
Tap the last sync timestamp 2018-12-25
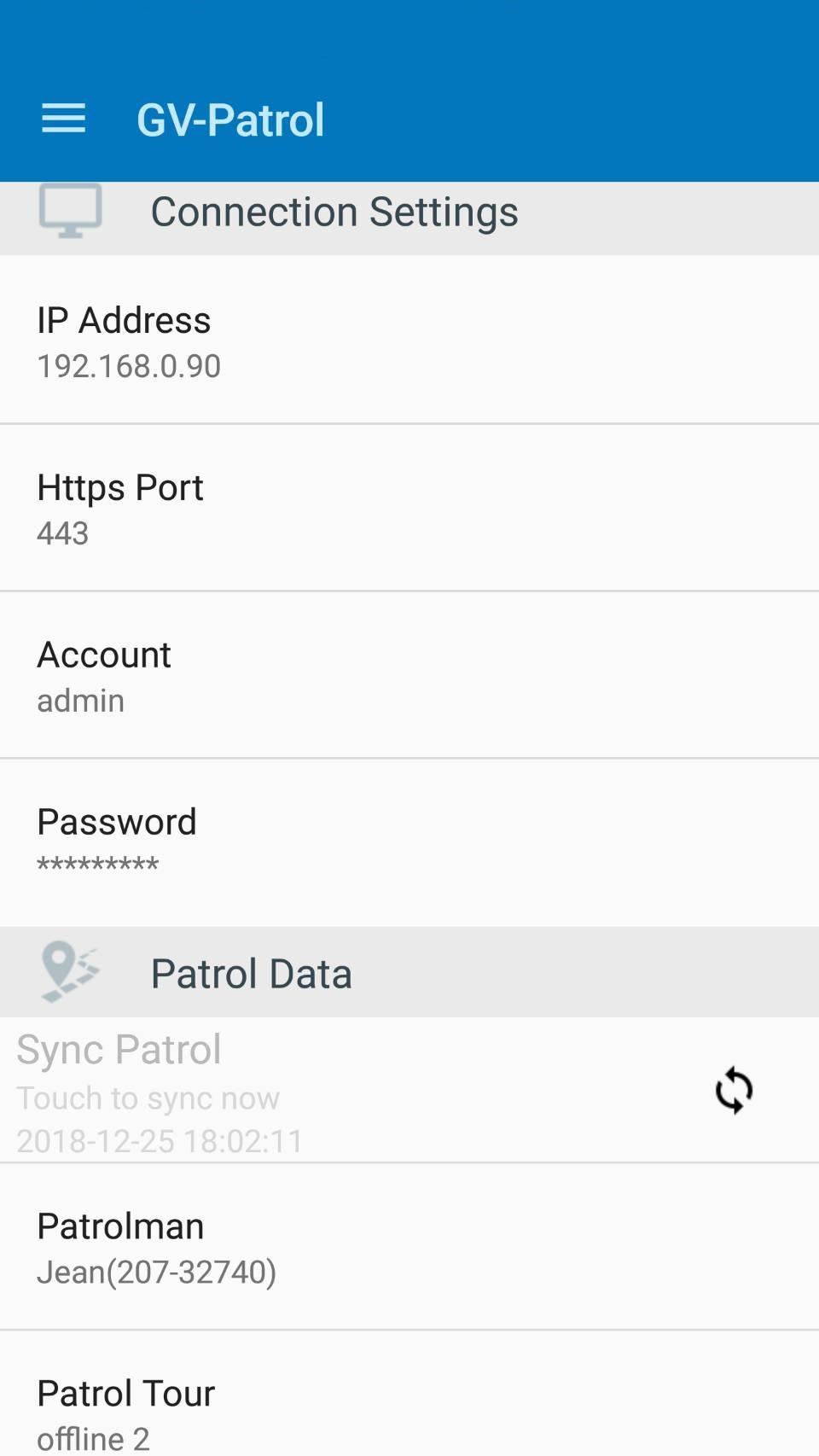[160, 1141]
